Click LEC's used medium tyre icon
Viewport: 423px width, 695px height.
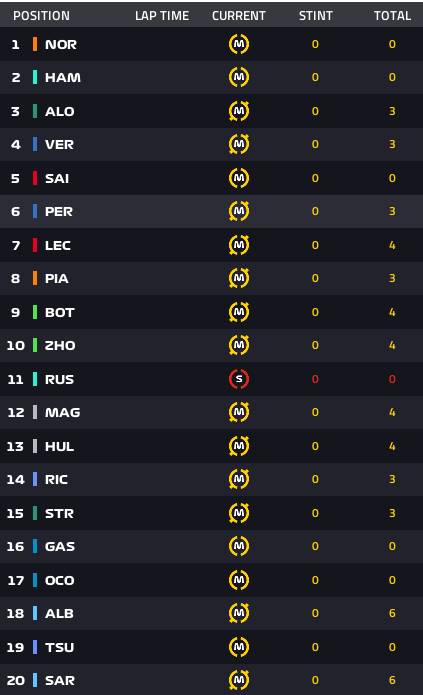(239, 245)
